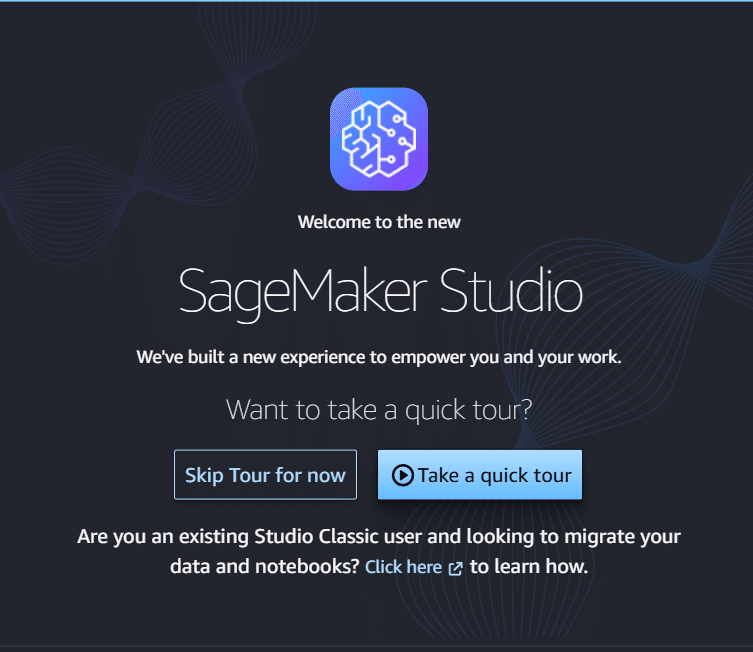The image size is (753, 652).
Task: Click the word 'SageMaker' in the large title
Action: click(x=303, y=292)
